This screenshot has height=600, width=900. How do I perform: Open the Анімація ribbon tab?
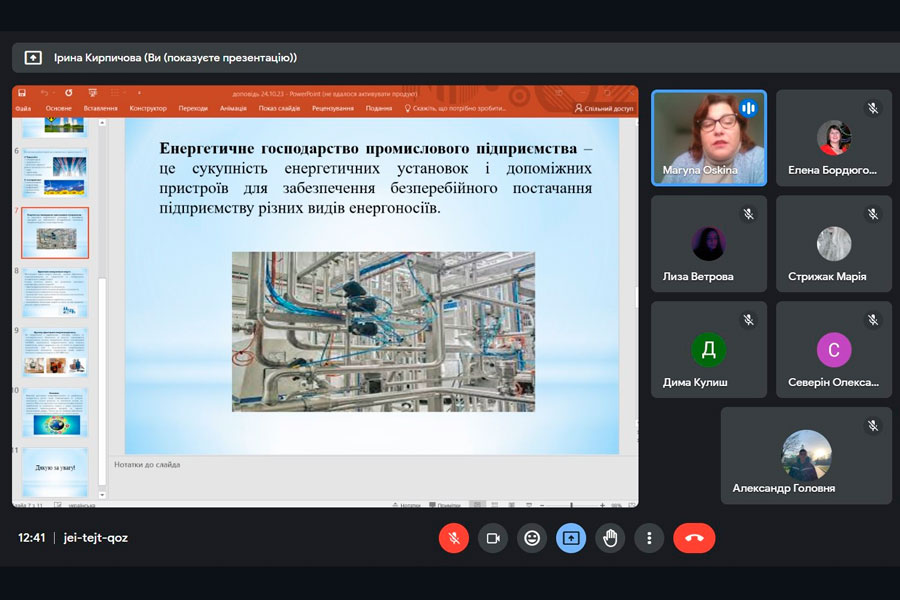tap(232, 108)
